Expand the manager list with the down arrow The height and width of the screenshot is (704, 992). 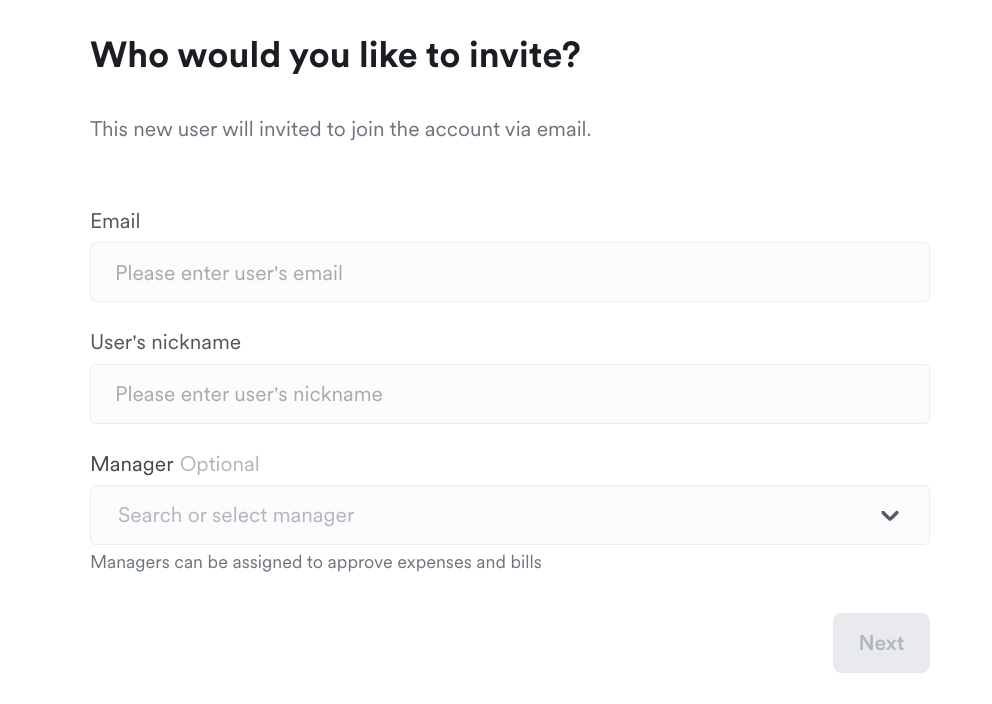point(889,516)
